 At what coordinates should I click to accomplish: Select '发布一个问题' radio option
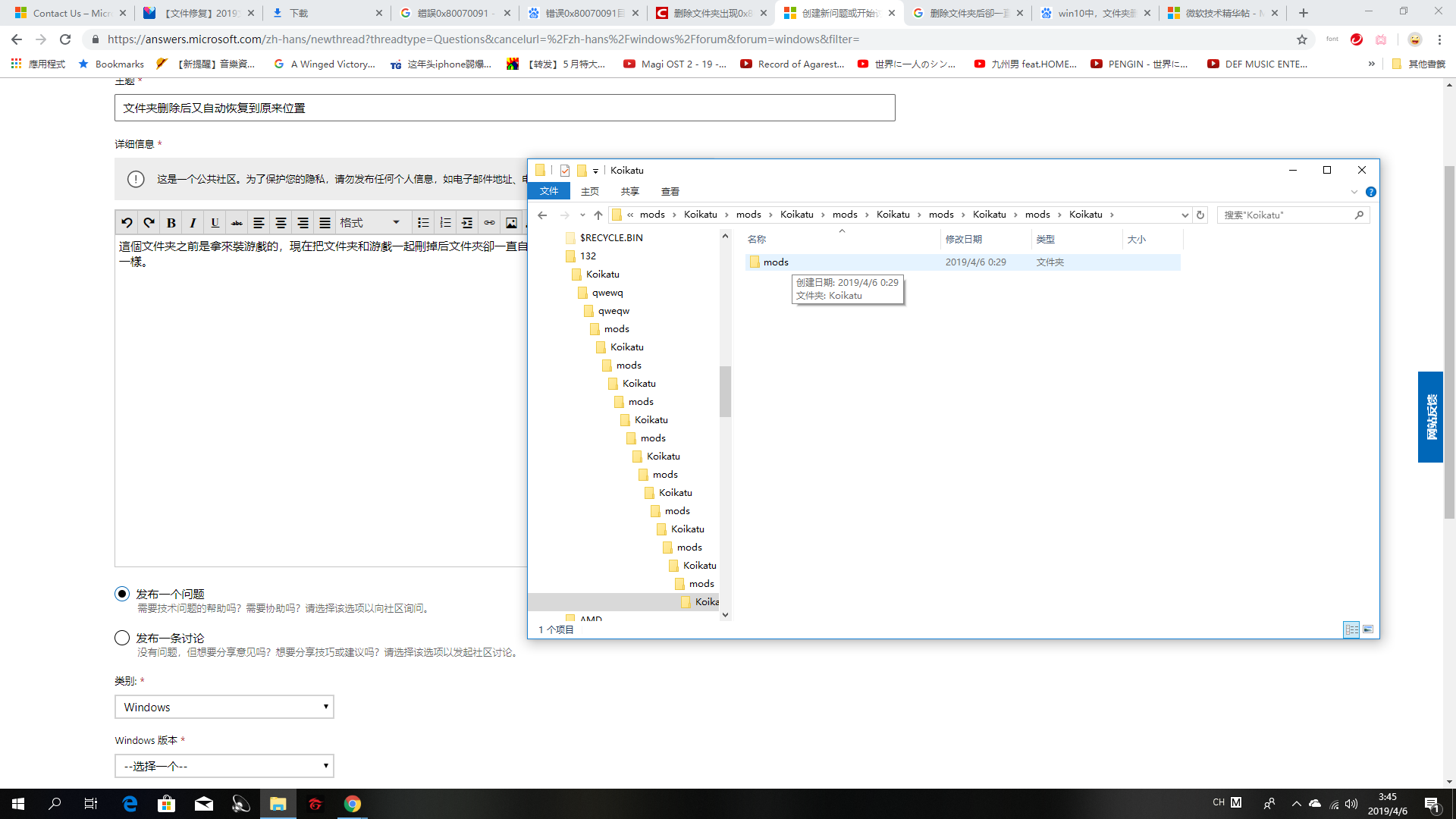point(122,594)
